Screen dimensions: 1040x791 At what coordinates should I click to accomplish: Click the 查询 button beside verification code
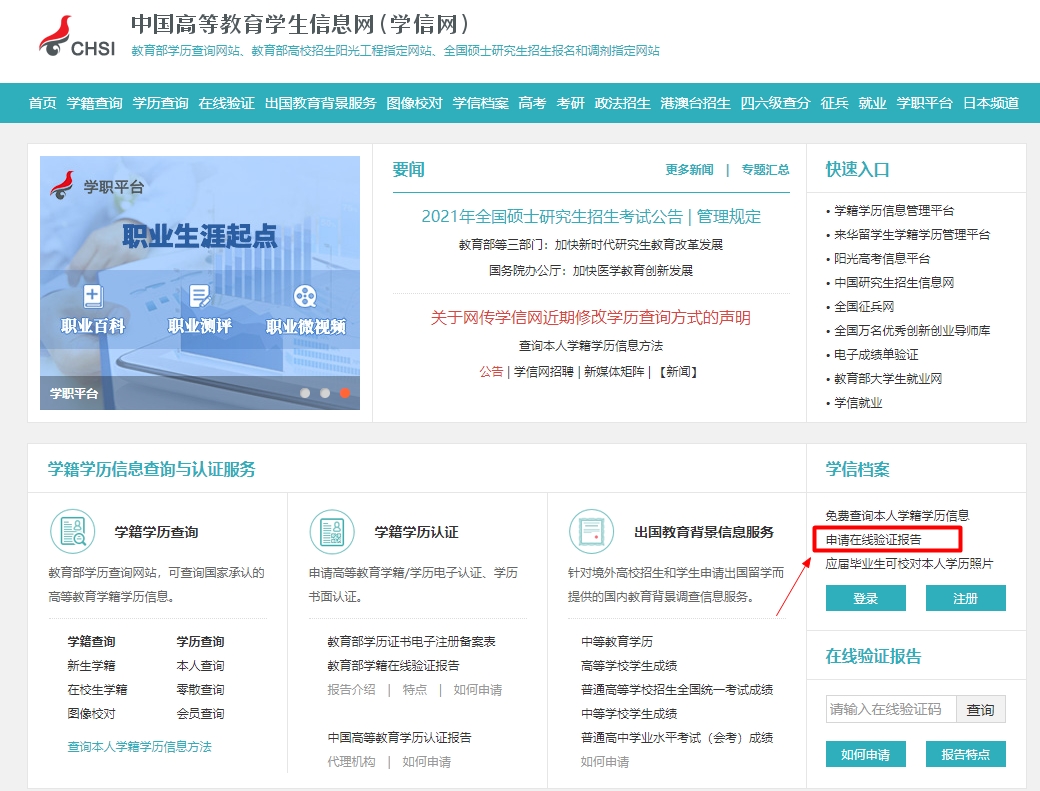point(981,709)
